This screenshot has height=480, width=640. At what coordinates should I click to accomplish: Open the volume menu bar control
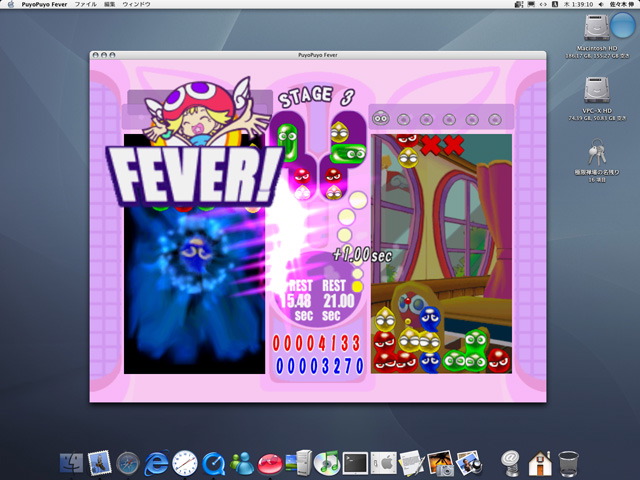(601, 4)
